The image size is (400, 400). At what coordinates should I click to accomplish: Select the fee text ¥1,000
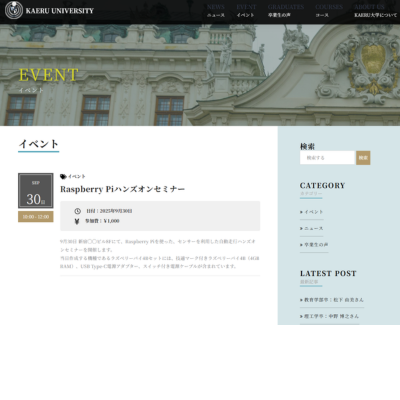point(112,221)
